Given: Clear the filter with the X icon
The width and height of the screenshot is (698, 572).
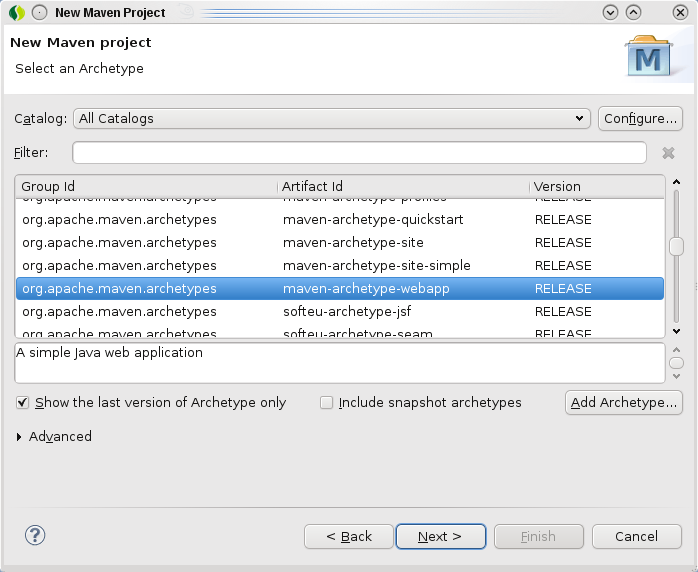Looking at the screenshot, I should 668,153.
